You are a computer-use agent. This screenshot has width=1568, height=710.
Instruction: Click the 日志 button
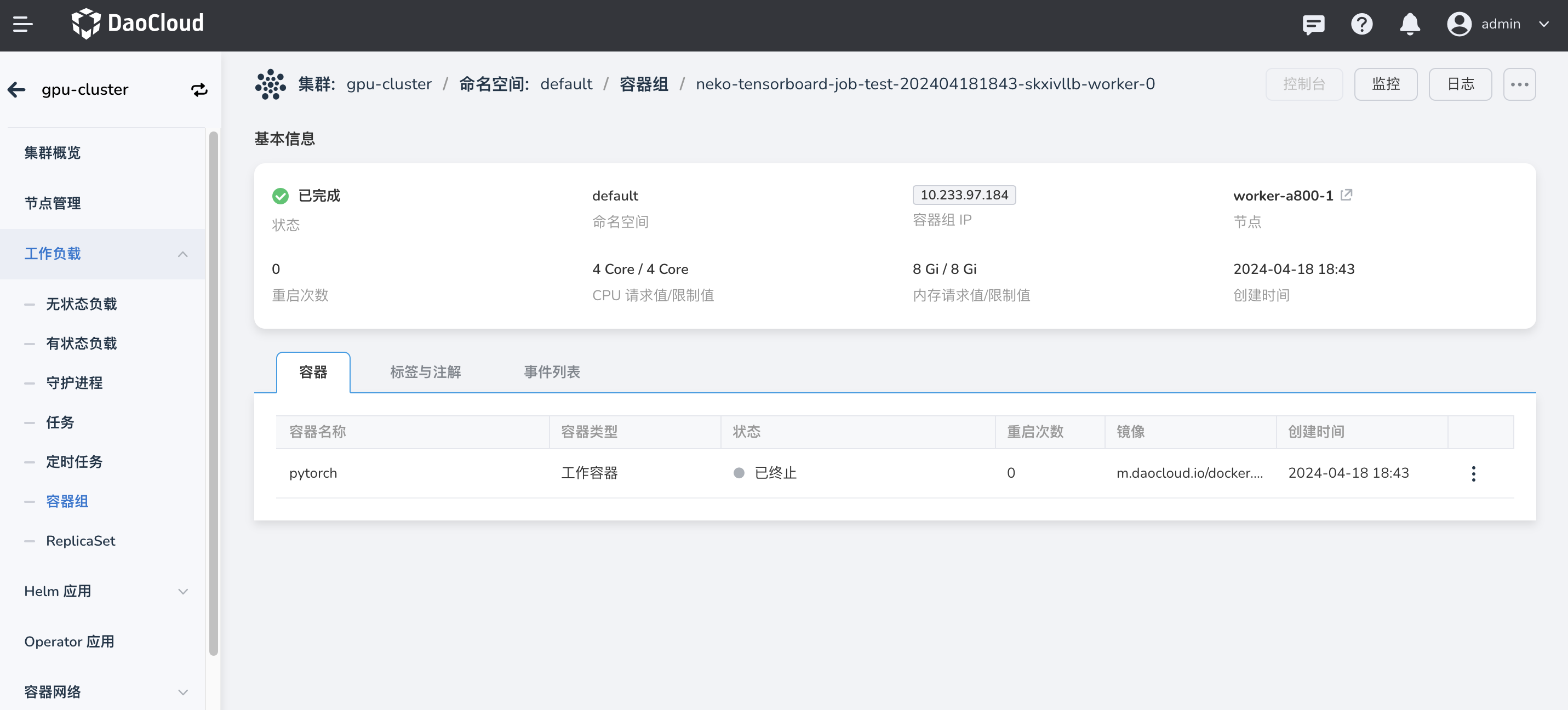tap(1460, 84)
